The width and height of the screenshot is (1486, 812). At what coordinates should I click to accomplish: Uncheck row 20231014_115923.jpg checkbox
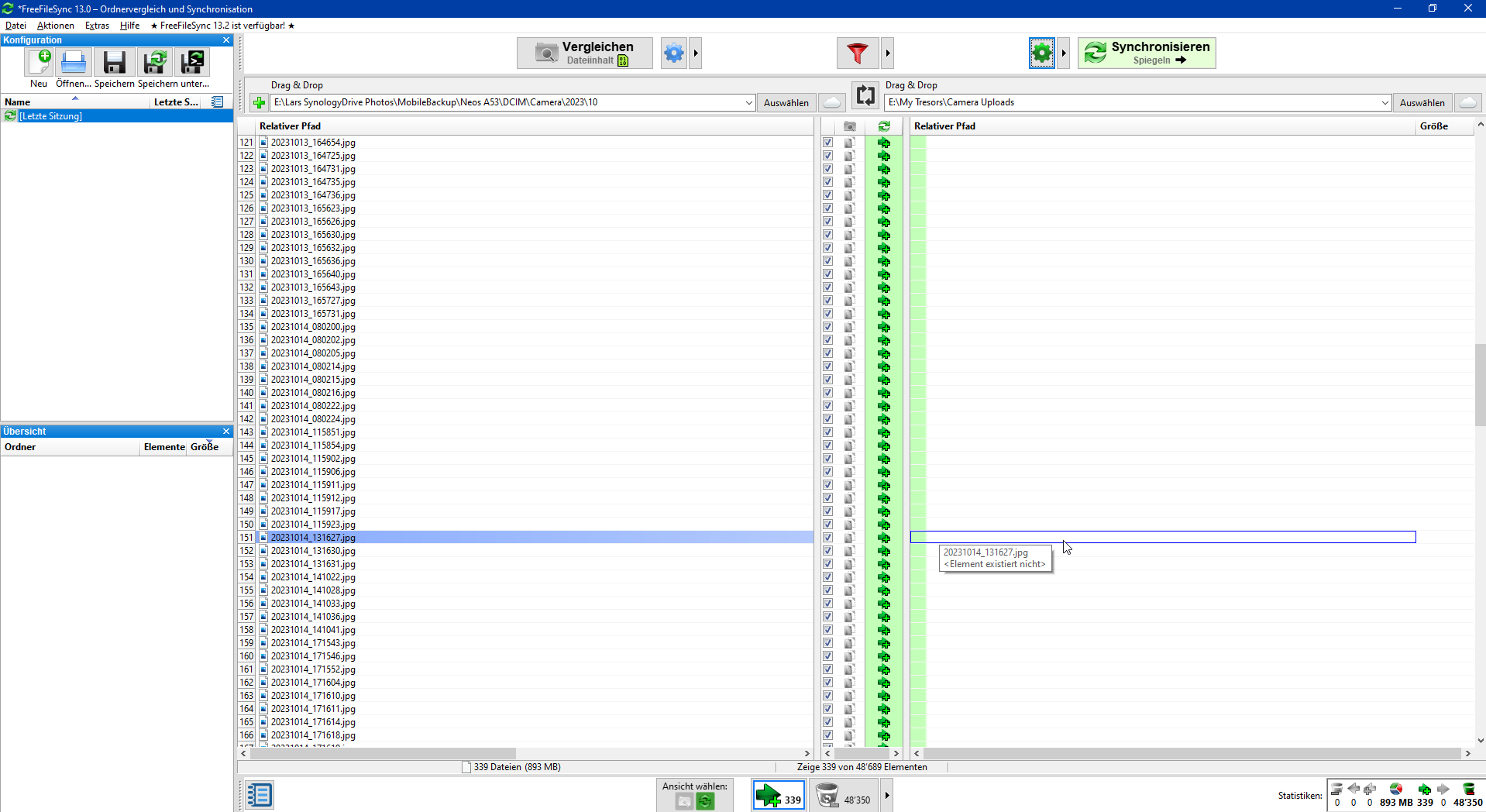pos(828,525)
